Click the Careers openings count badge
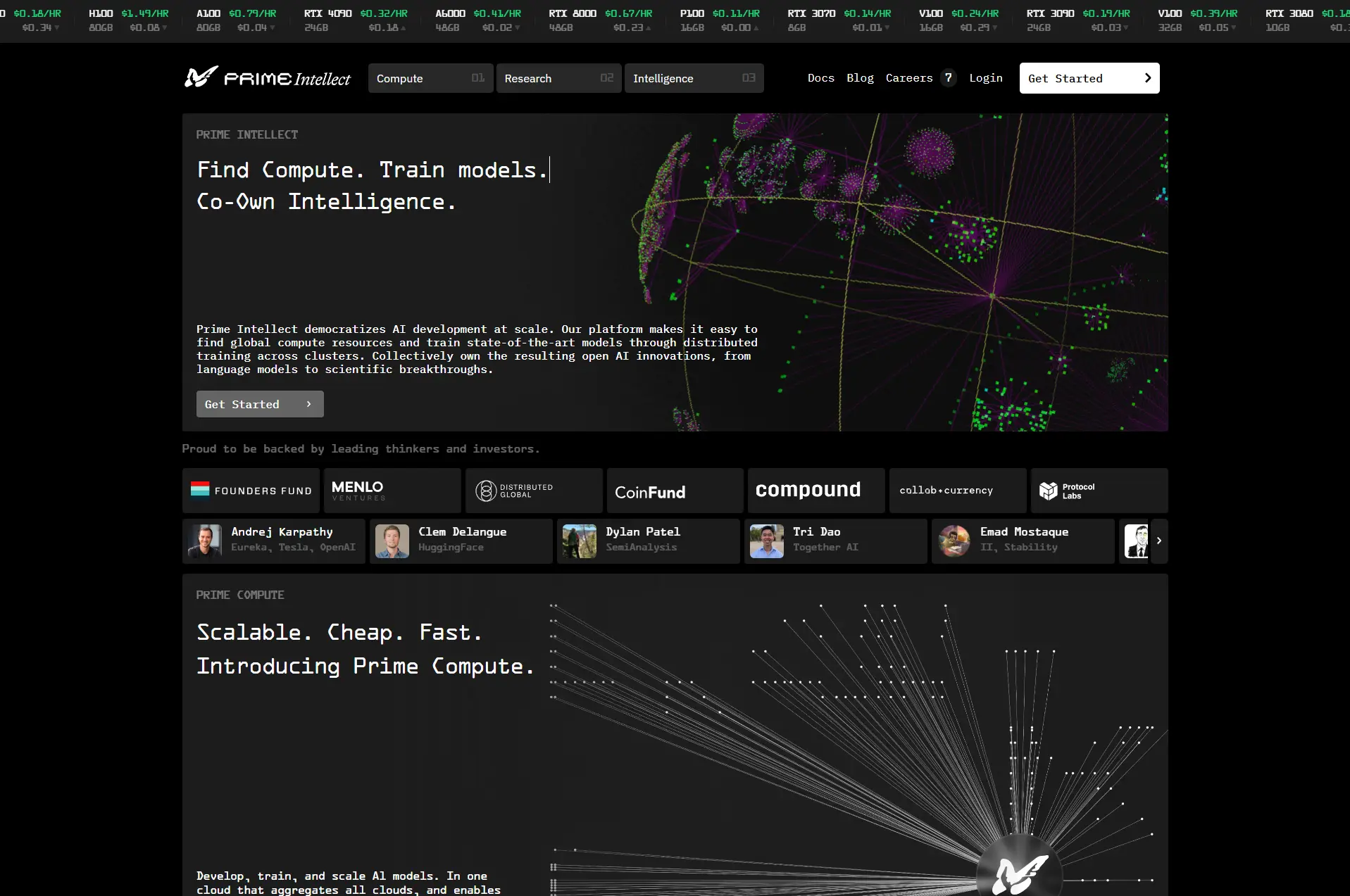The height and width of the screenshot is (896, 1350). point(949,77)
